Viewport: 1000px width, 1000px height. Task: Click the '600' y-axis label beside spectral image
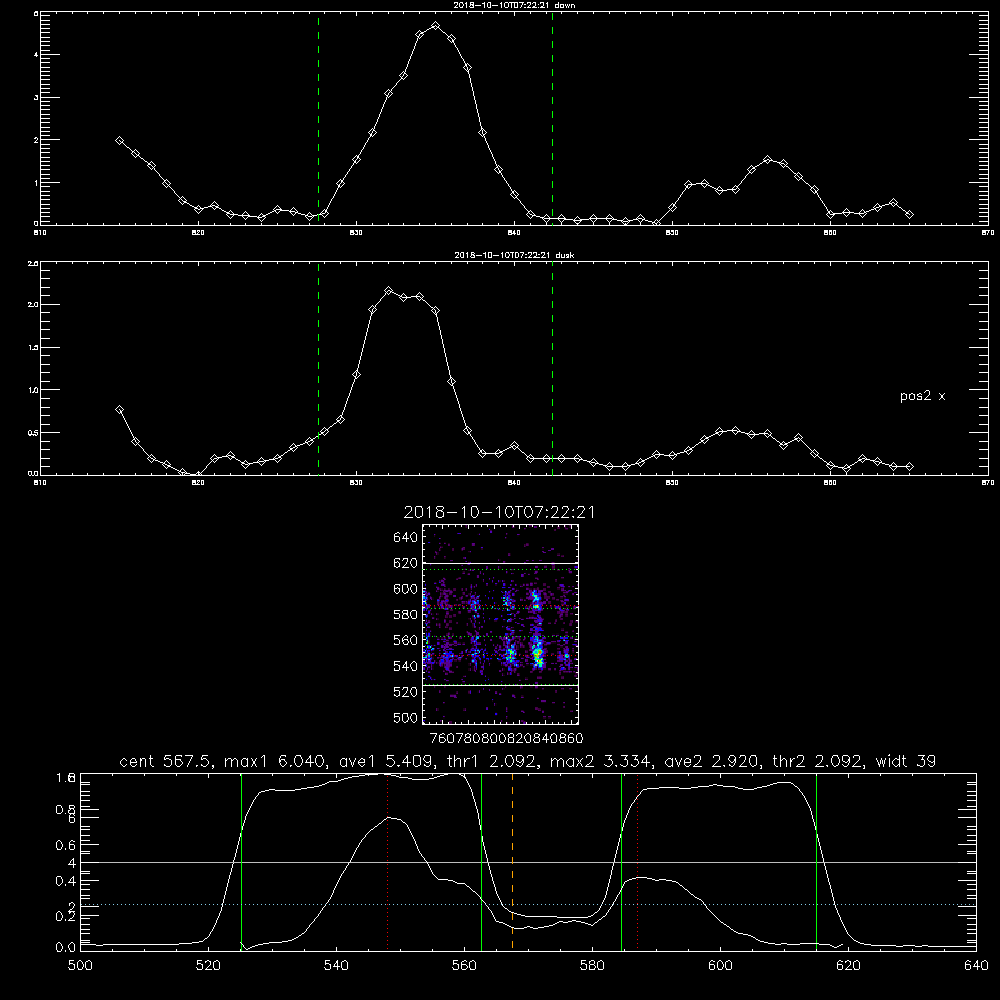point(405,589)
